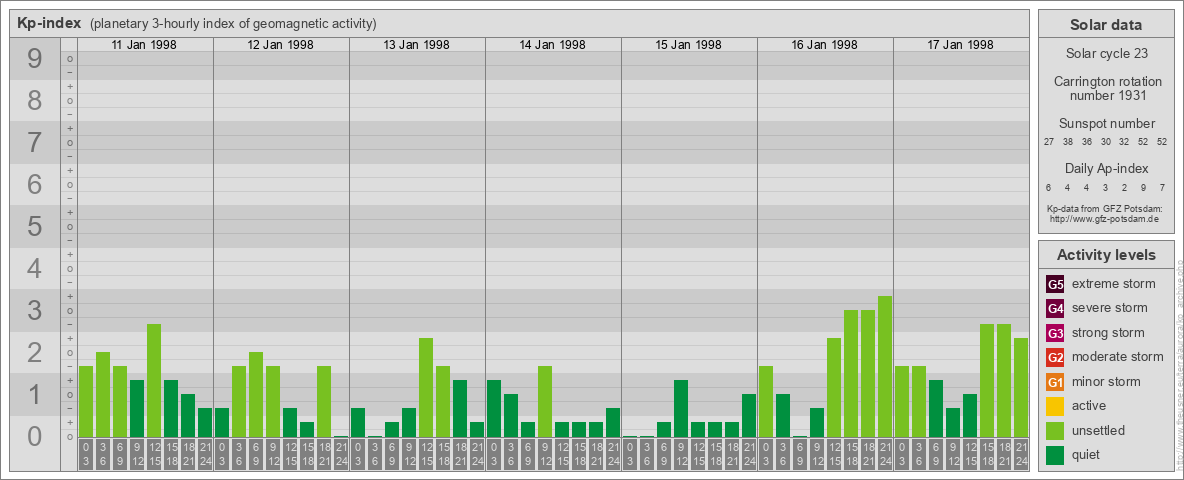Click the Kp scale number 5

tap(34, 226)
